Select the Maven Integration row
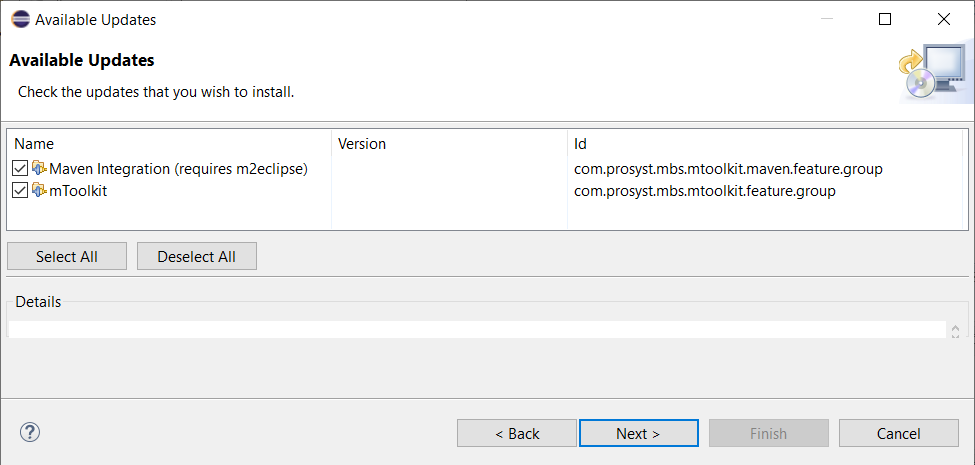 (178, 168)
